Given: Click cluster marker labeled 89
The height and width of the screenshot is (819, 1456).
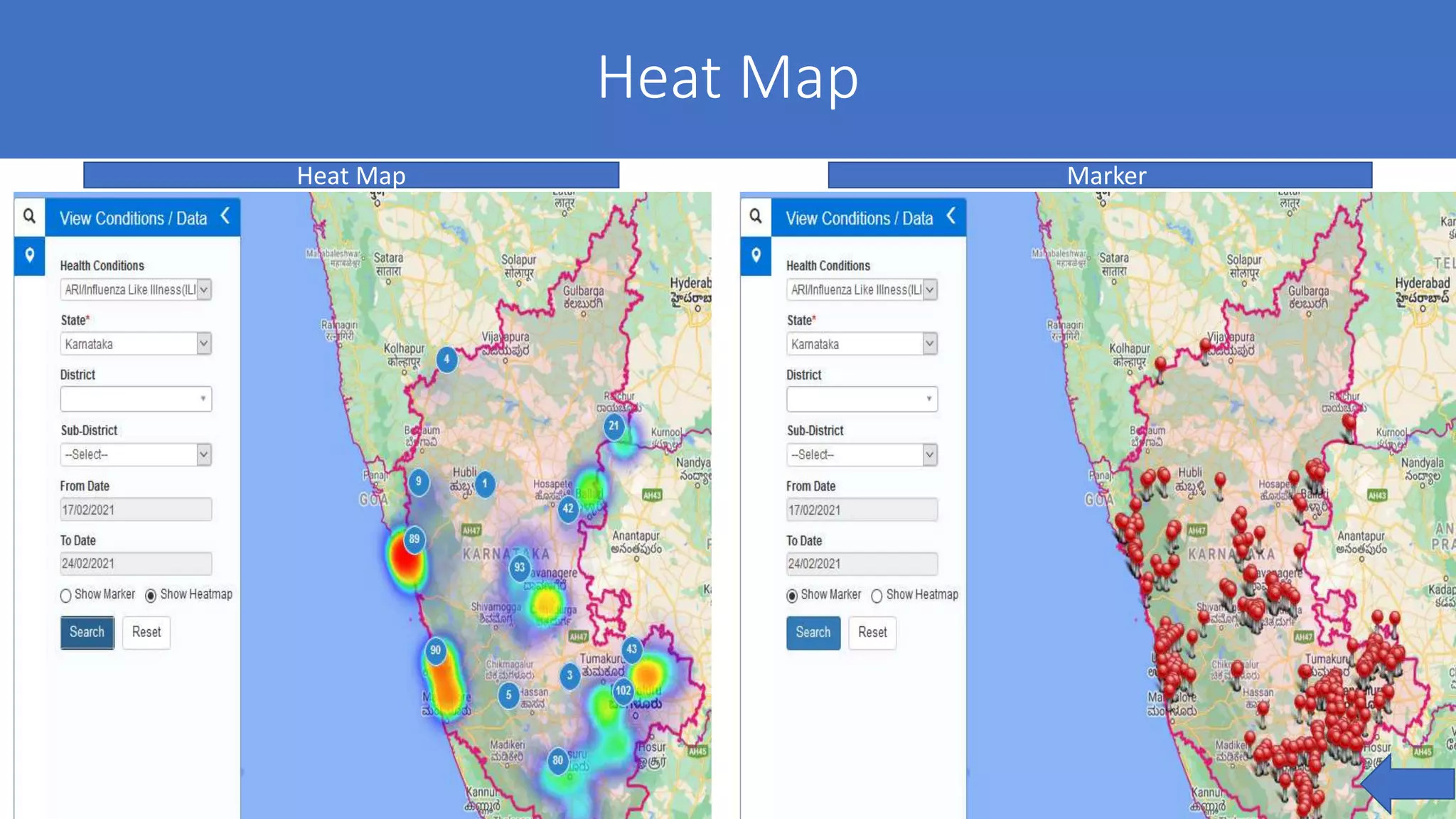Looking at the screenshot, I should (x=414, y=539).
